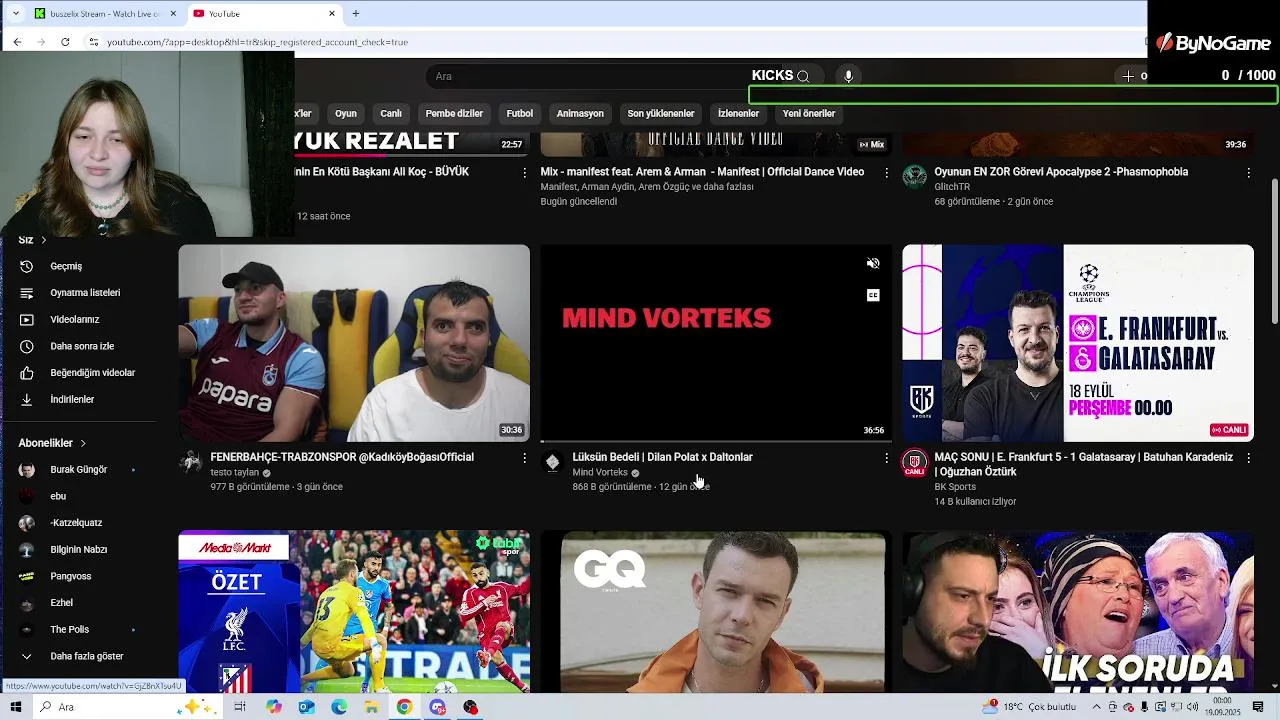The width and height of the screenshot is (1280, 720).
Task: Open Edge from the Windows taskbar
Action: point(339,707)
